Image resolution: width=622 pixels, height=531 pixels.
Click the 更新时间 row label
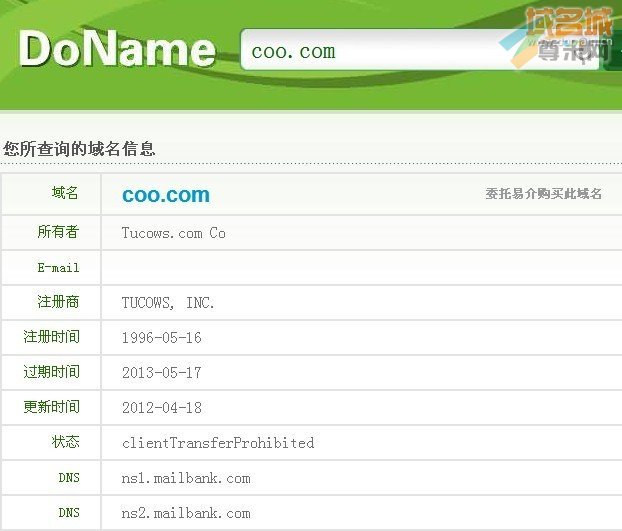click(52, 406)
